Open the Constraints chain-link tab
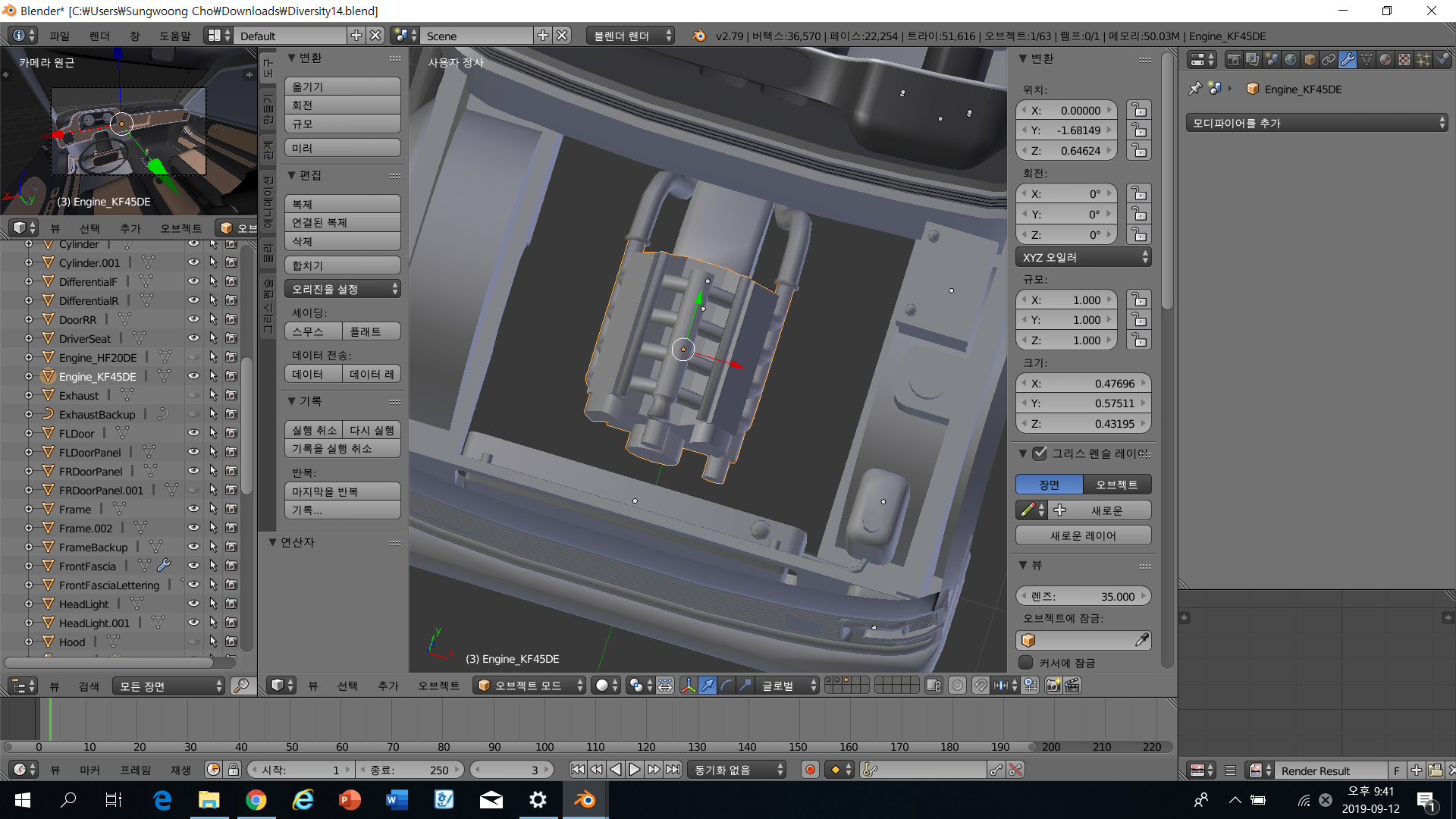The width and height of the screenshot is (1456, 819). click(x=1329, y=59)
